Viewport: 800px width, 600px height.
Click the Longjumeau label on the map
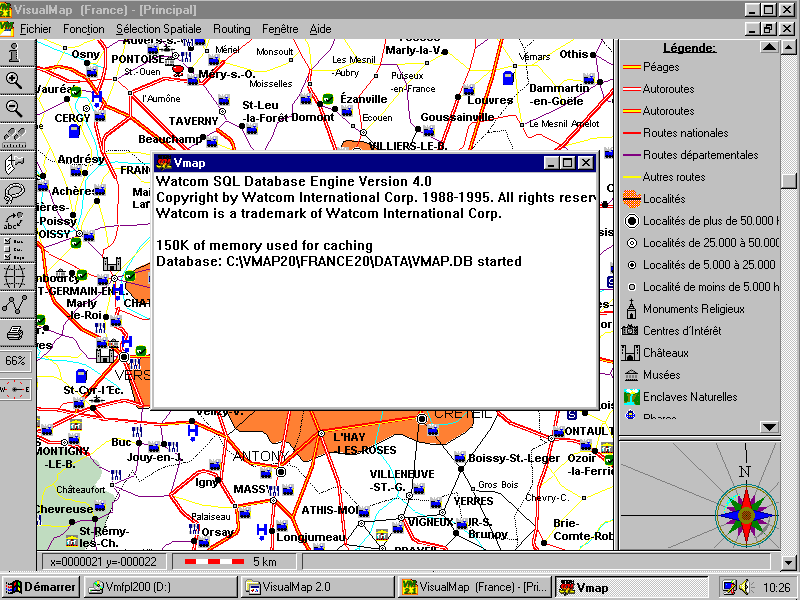[311, 537]
